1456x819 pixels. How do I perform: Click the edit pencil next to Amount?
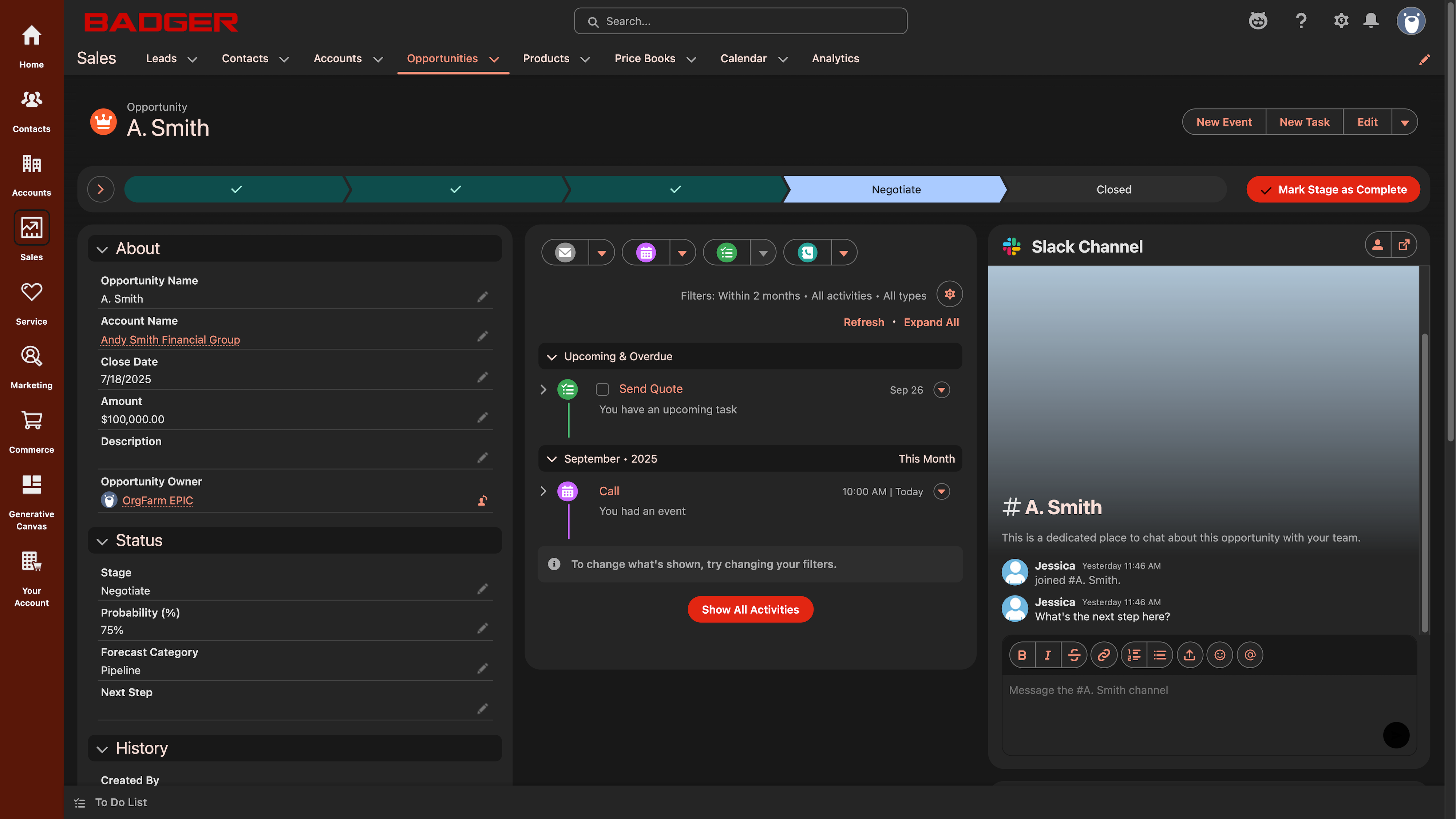pyautogui.click(x=482, y=418)
